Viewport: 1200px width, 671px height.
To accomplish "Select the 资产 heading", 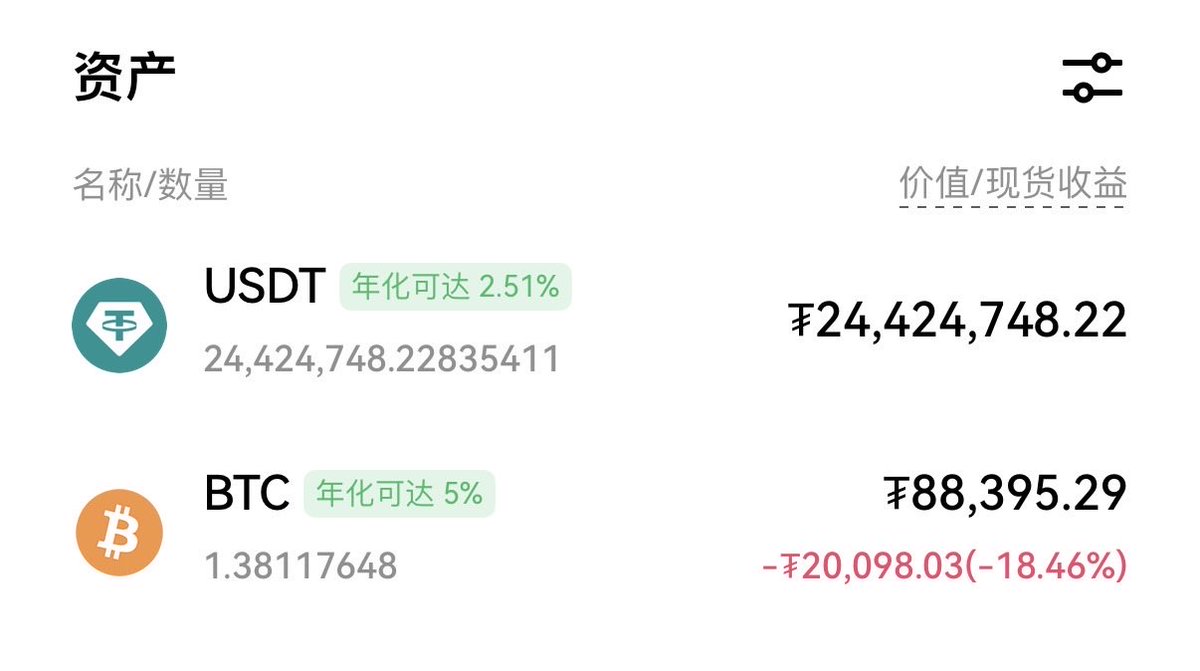I will point(125,77).
